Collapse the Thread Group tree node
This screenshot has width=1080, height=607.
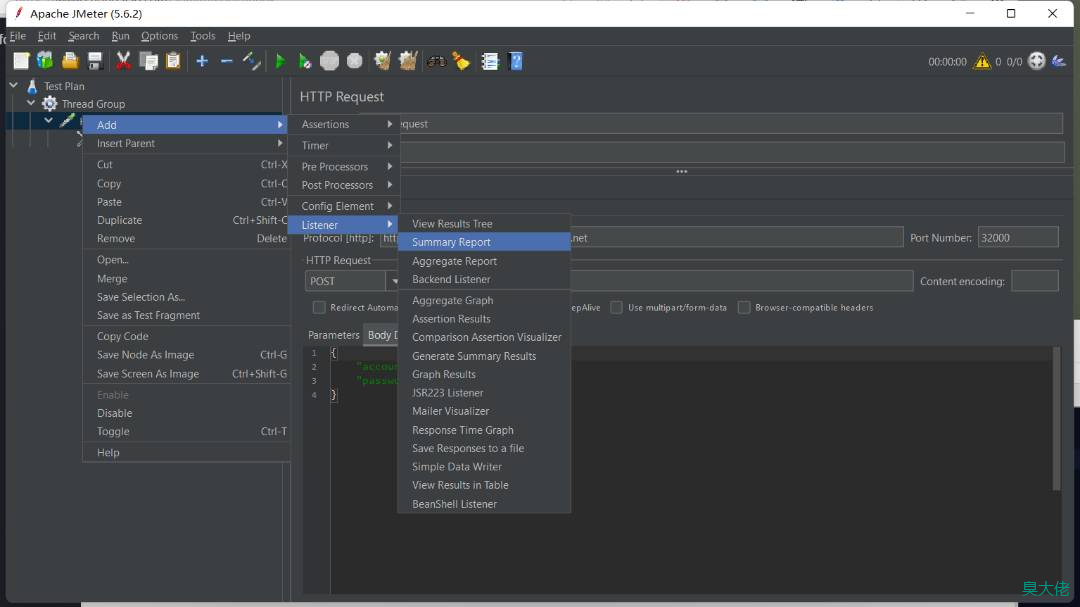click(31, 103)
